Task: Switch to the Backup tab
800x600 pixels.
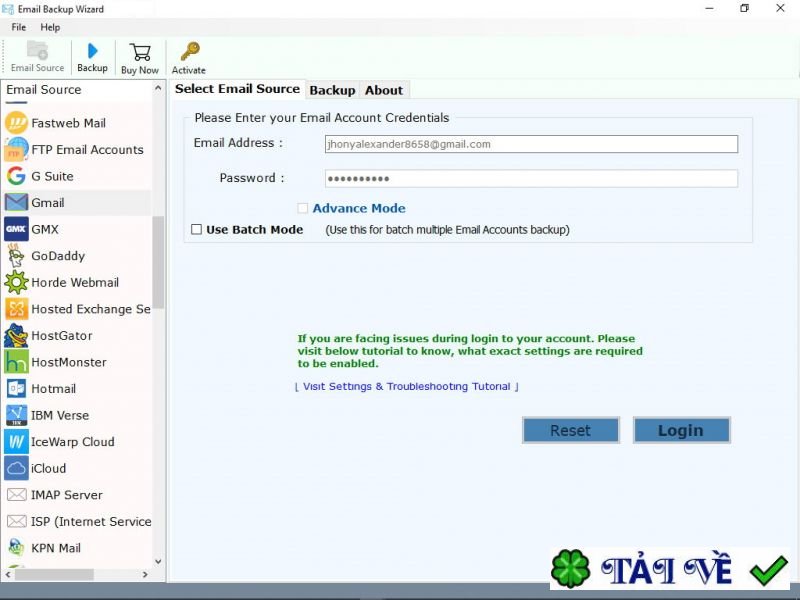Action: 332,90
